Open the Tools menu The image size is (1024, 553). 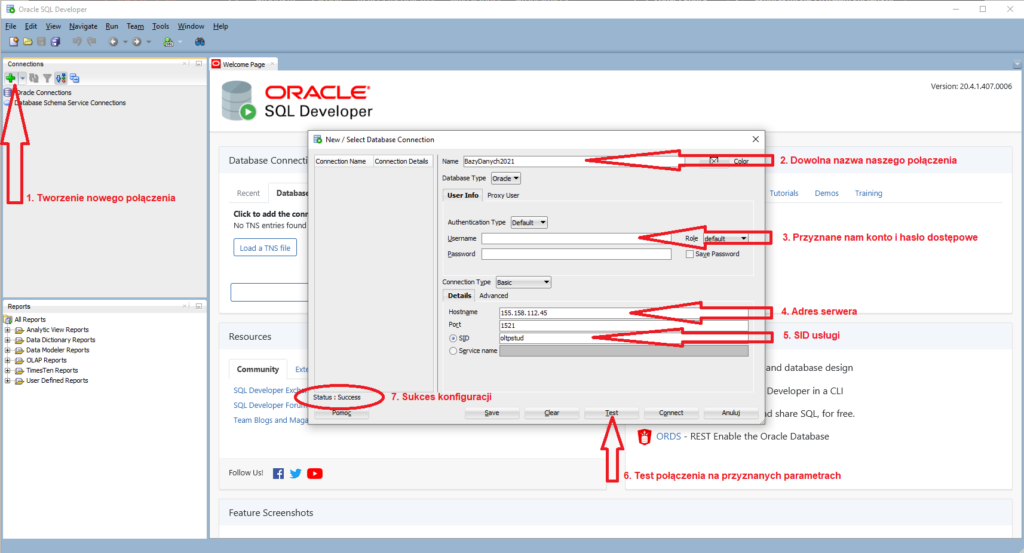[160, 26]
